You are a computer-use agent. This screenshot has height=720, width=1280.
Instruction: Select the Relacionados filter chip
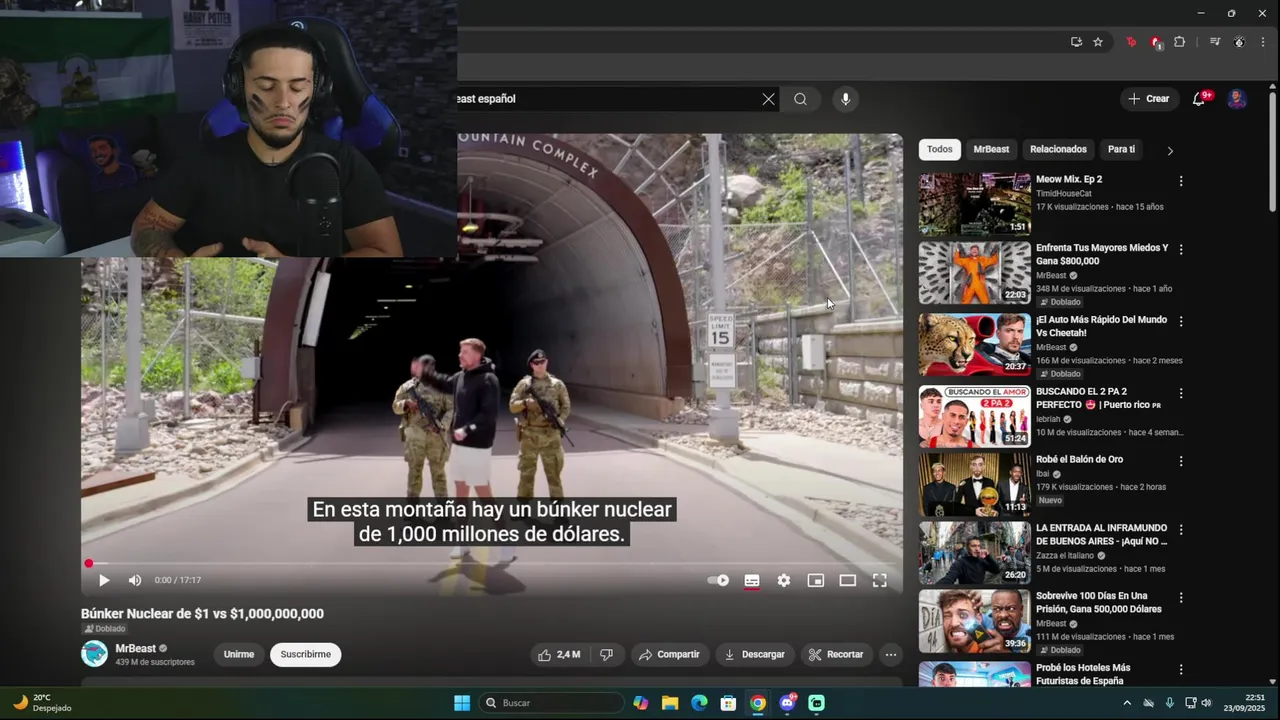pyautogui.click(x=1058, y=149)
